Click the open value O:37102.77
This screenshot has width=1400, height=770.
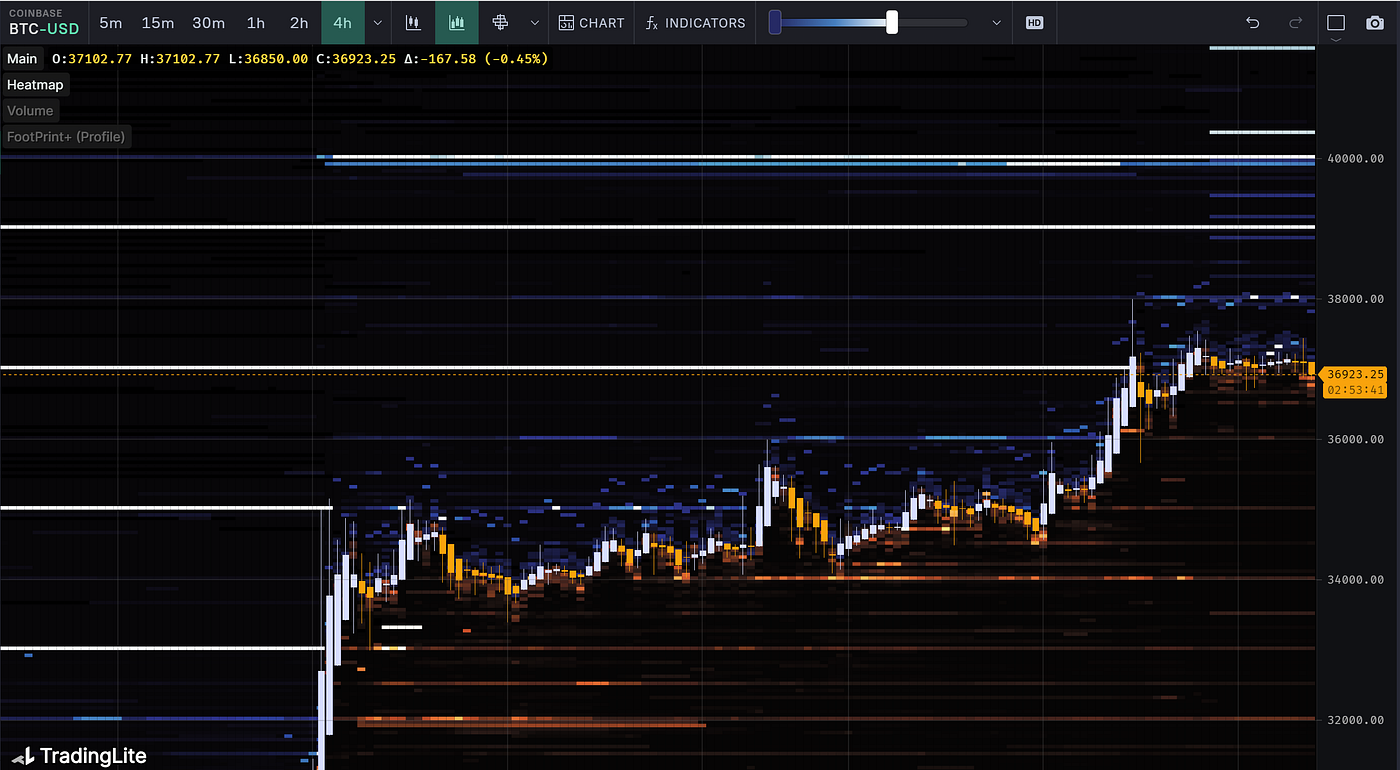pos(92,59)
